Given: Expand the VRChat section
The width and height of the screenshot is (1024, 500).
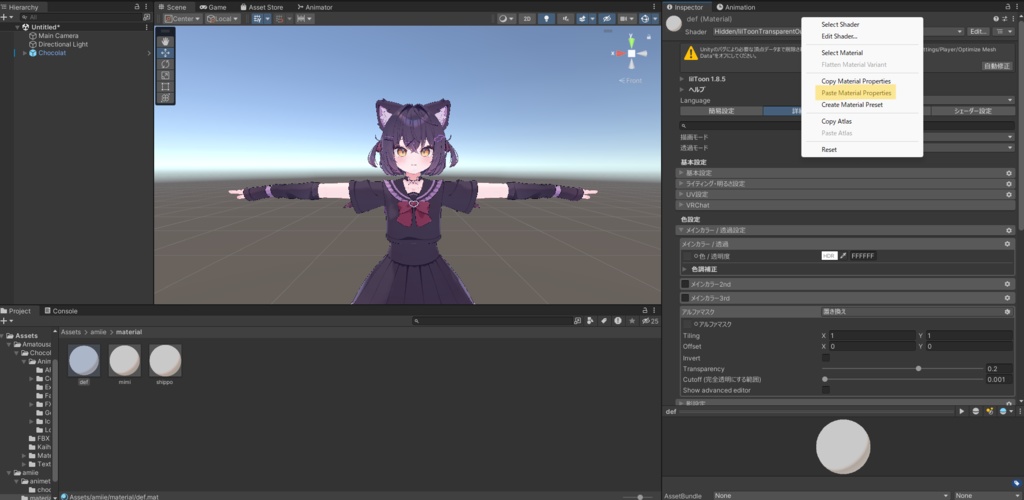Looking at the screenshot, I should pos(846,205).
